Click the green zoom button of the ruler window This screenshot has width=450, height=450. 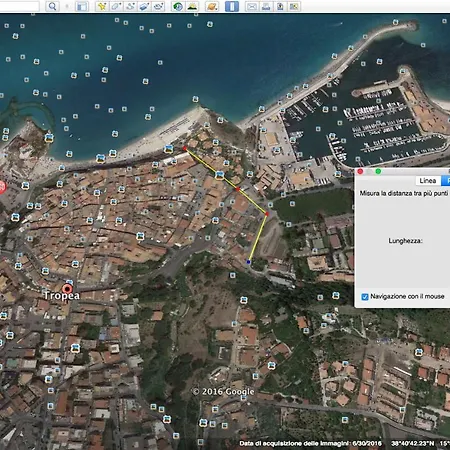coord(378,171)
